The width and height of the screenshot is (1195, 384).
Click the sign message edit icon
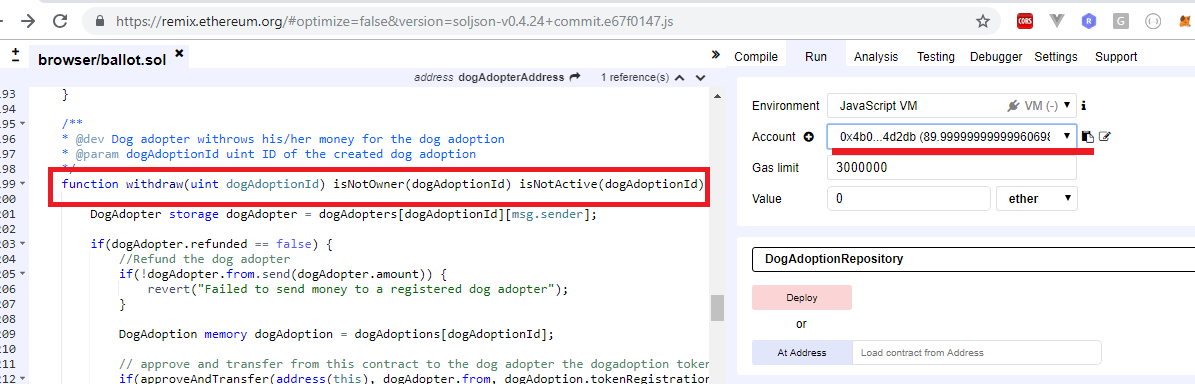(1105, 137)
